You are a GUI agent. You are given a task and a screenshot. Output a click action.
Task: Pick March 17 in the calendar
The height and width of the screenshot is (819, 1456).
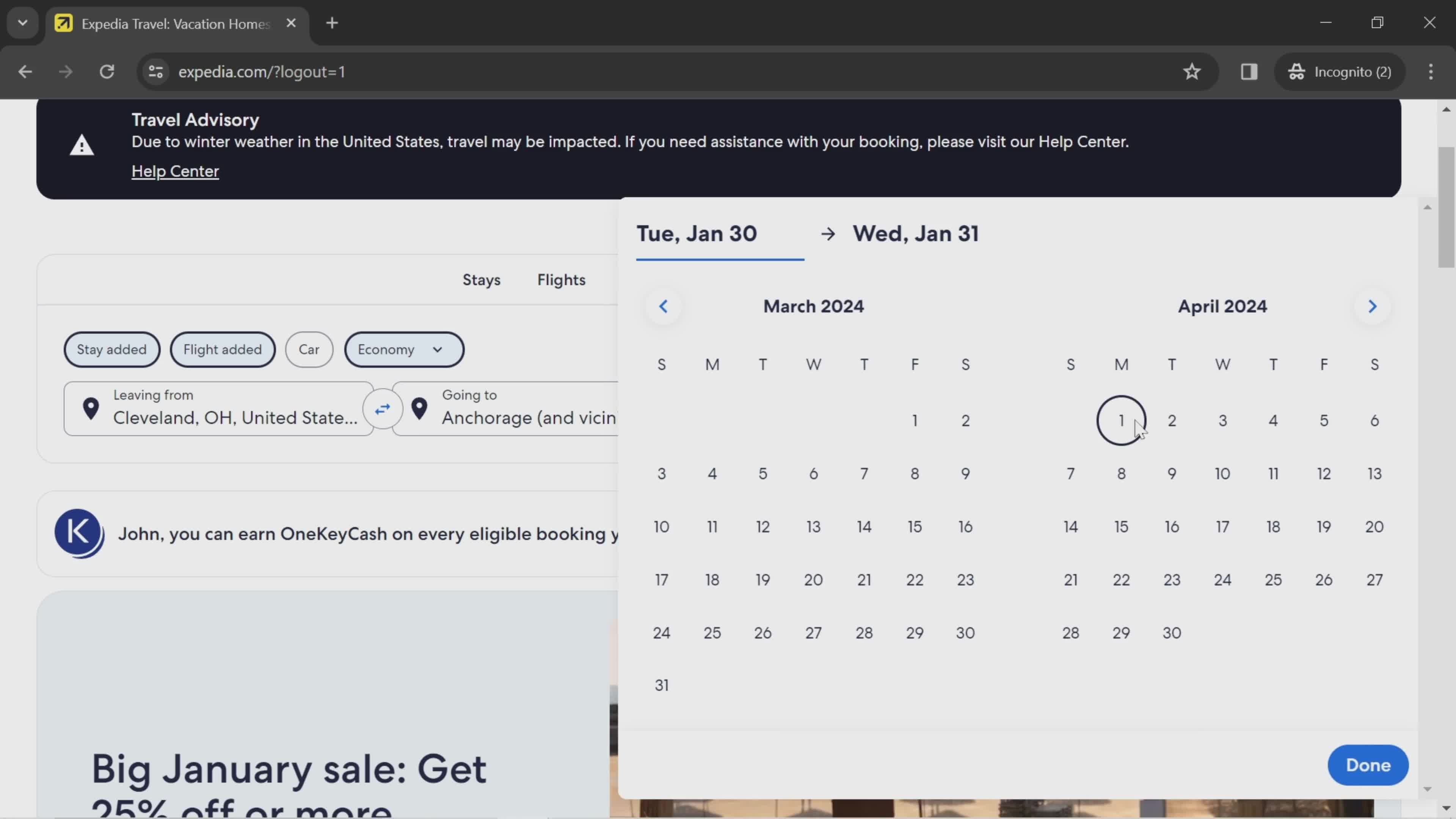(662, 580)
